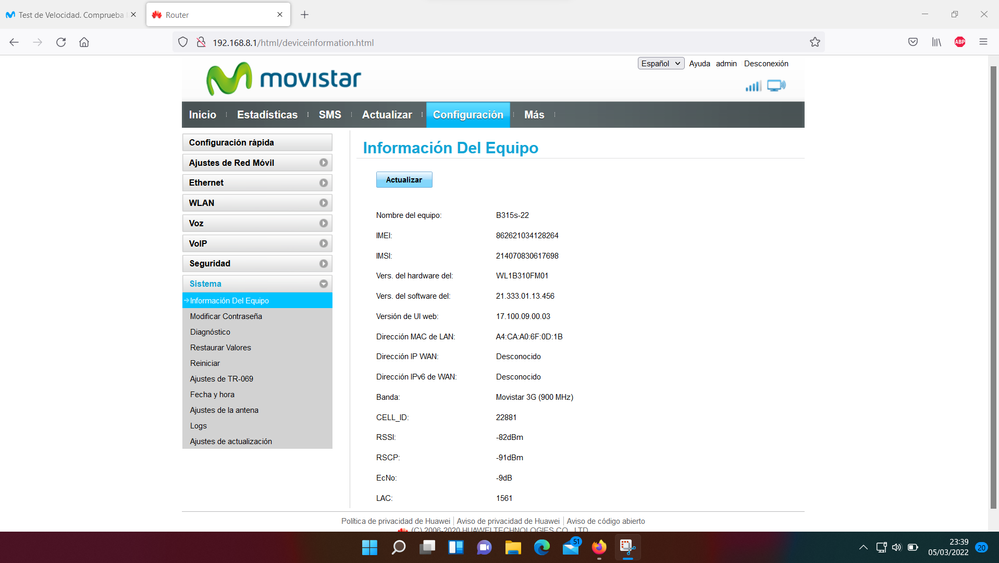Collapse the Sistema section
The height and width of the screenshot is (563, 999).
tap(257, 284)
